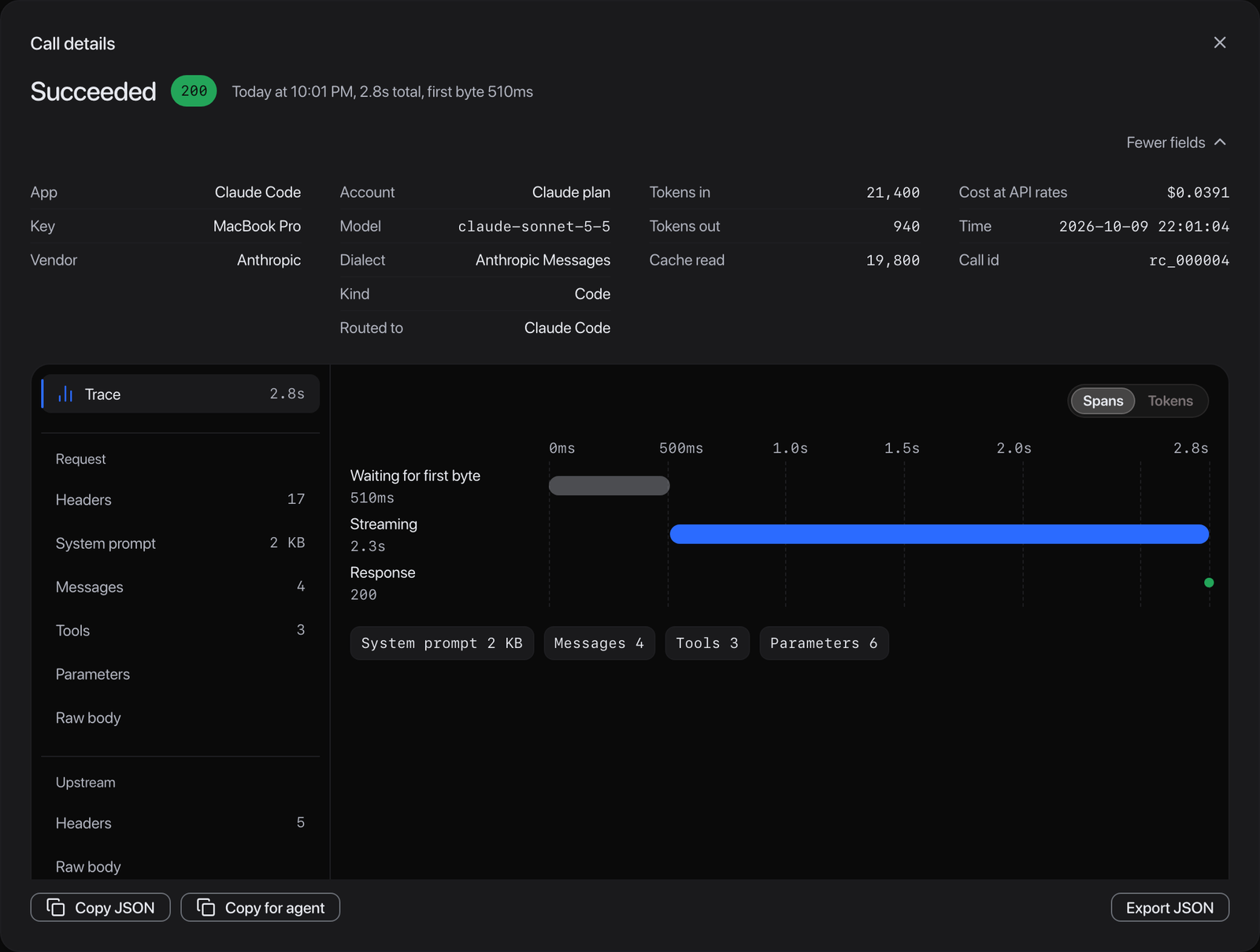The width and height of the screenshot is (1260, 952).
Task: Click the cost value $0.0391
Action: (1198, 192)
